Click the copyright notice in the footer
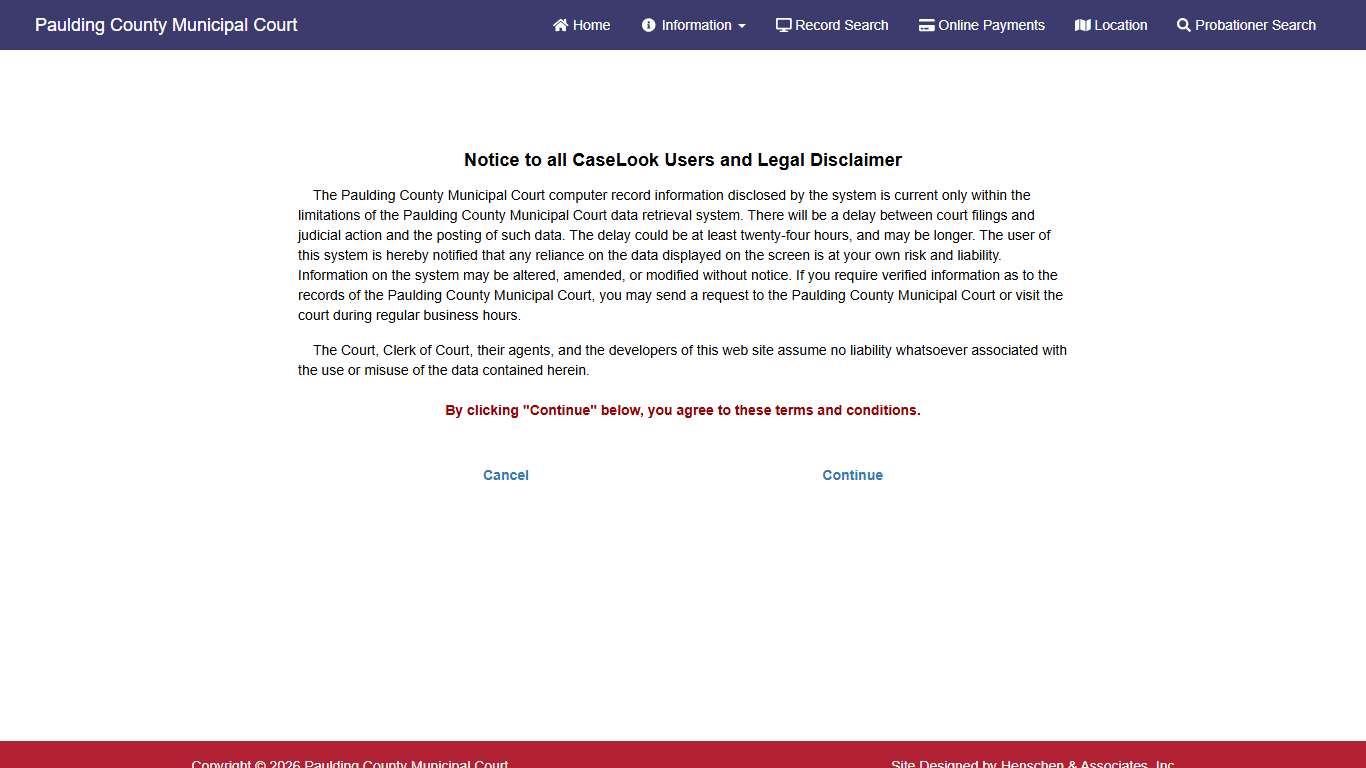 coord(350,763)
